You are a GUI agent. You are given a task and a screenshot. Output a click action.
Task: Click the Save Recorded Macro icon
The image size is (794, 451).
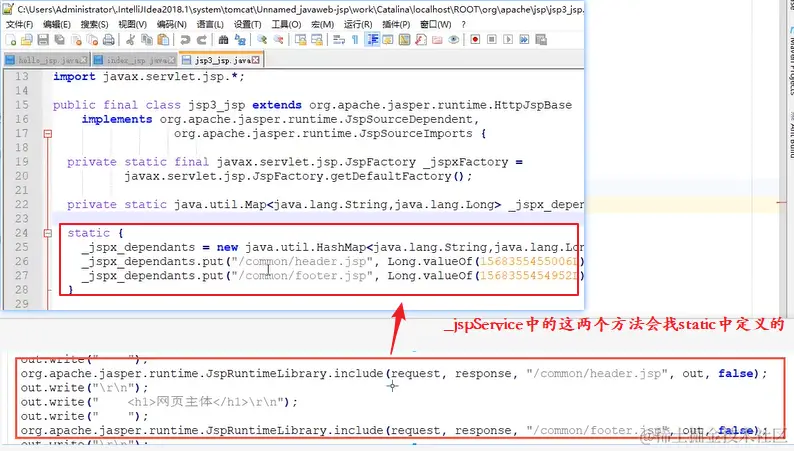541,39
